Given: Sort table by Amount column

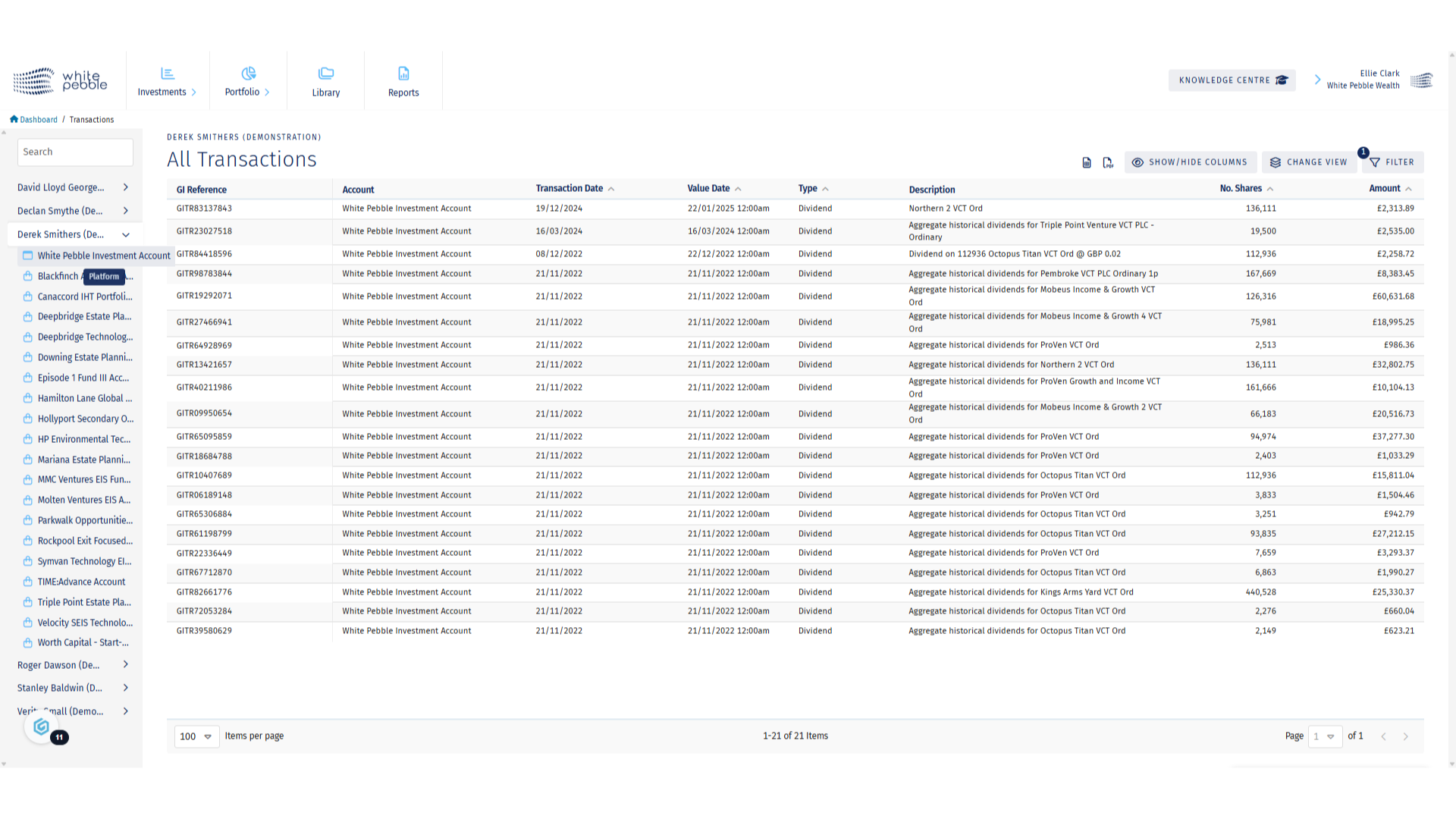Looking at the screenshot, I should click(x=1385, y=189).
